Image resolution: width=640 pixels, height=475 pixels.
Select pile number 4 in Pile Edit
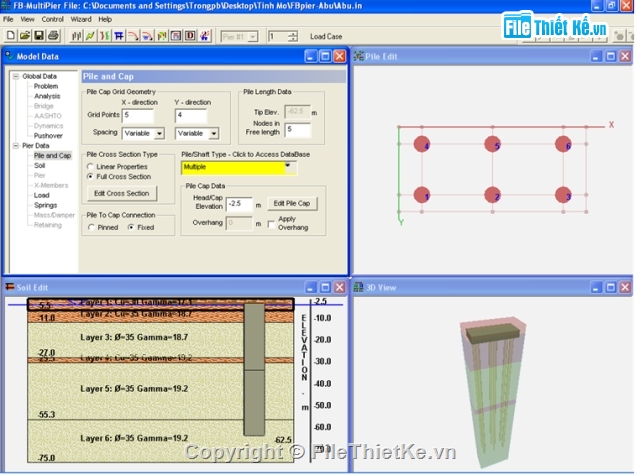422,144
